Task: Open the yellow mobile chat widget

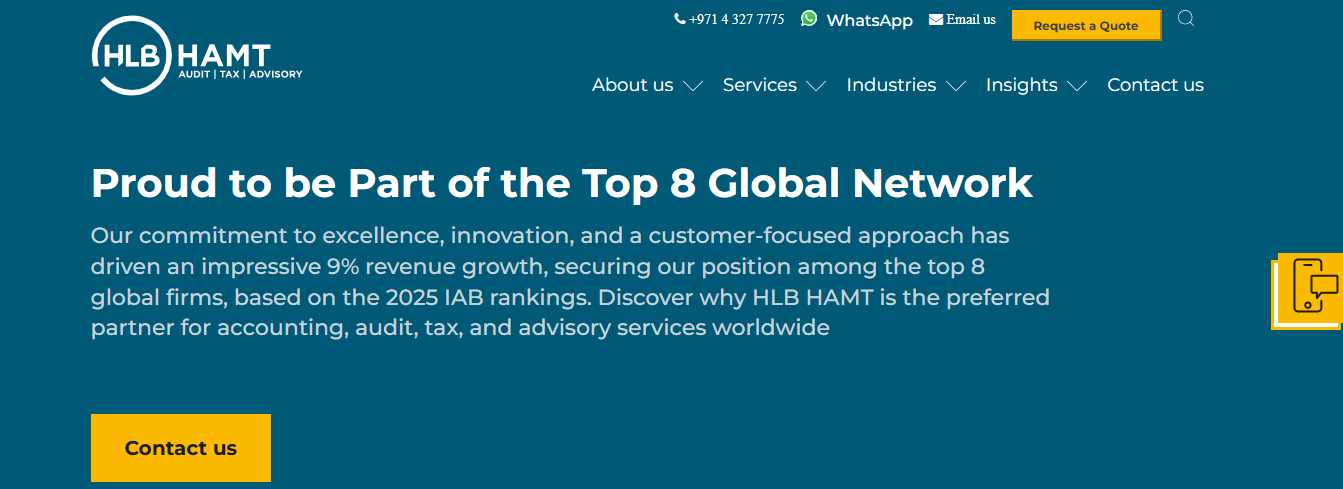Action: click(x=1309, y=290)
